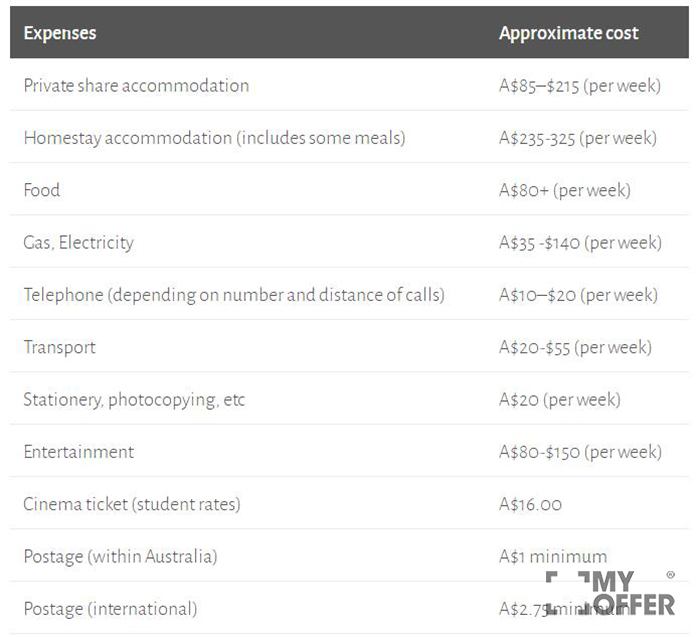700x637 pixels.
Task: Click the A$16.00 cinema ticket price
Action: coord(530,504)
